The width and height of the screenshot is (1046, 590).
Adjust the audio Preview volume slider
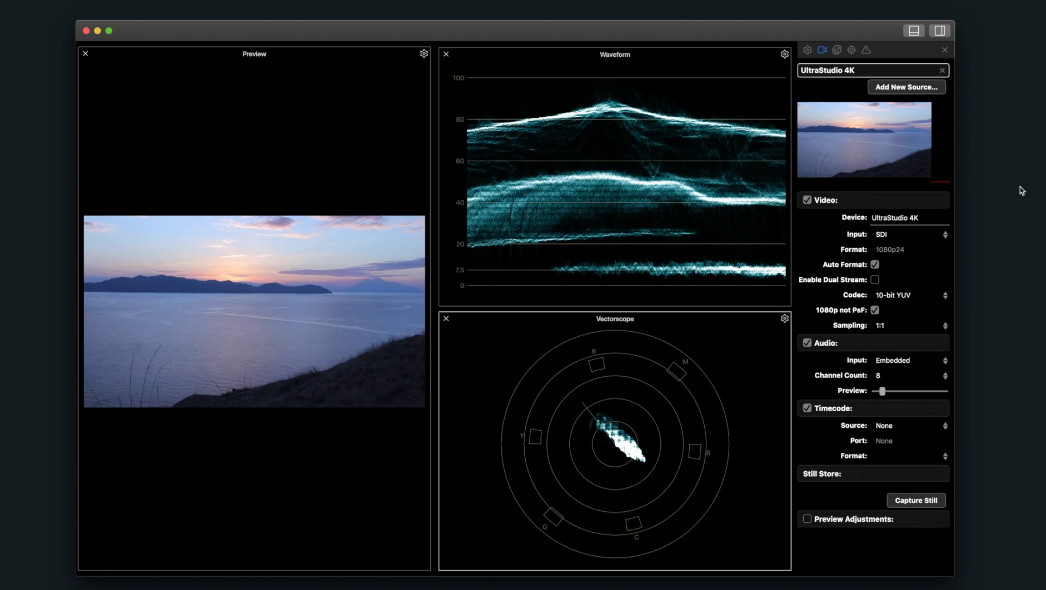point(882,391)
